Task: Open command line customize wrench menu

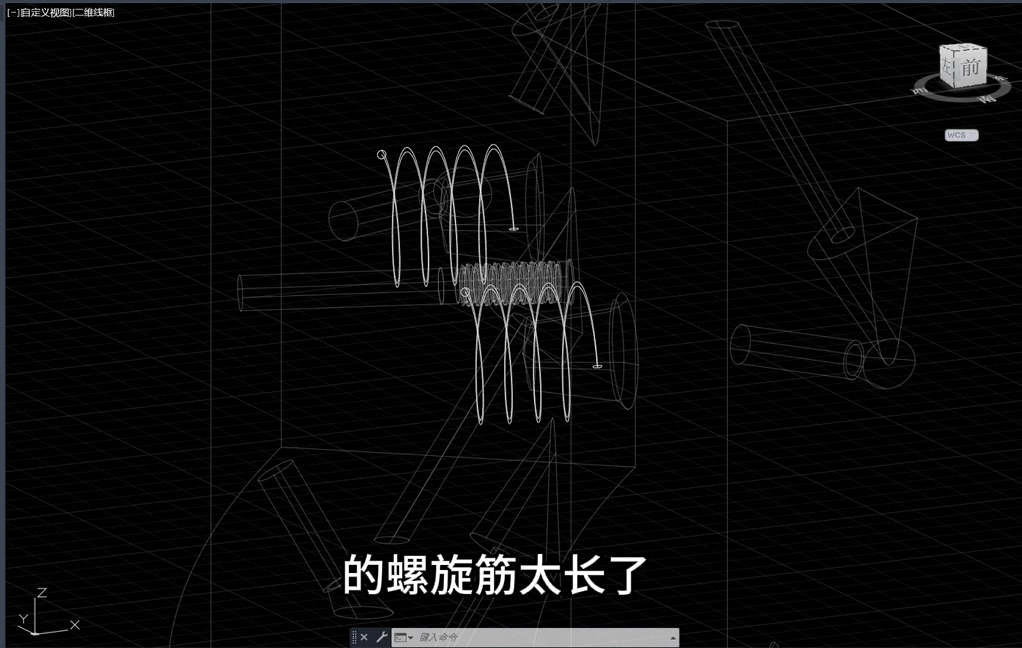Action: (x=382, y=637)
